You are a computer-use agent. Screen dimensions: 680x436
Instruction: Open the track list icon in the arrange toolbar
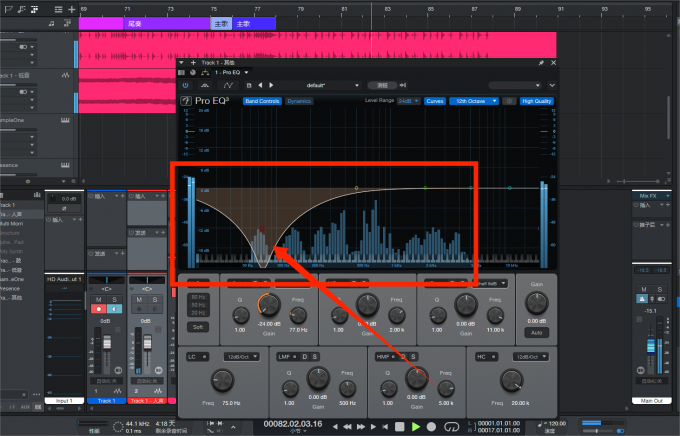tap(59, 9)
